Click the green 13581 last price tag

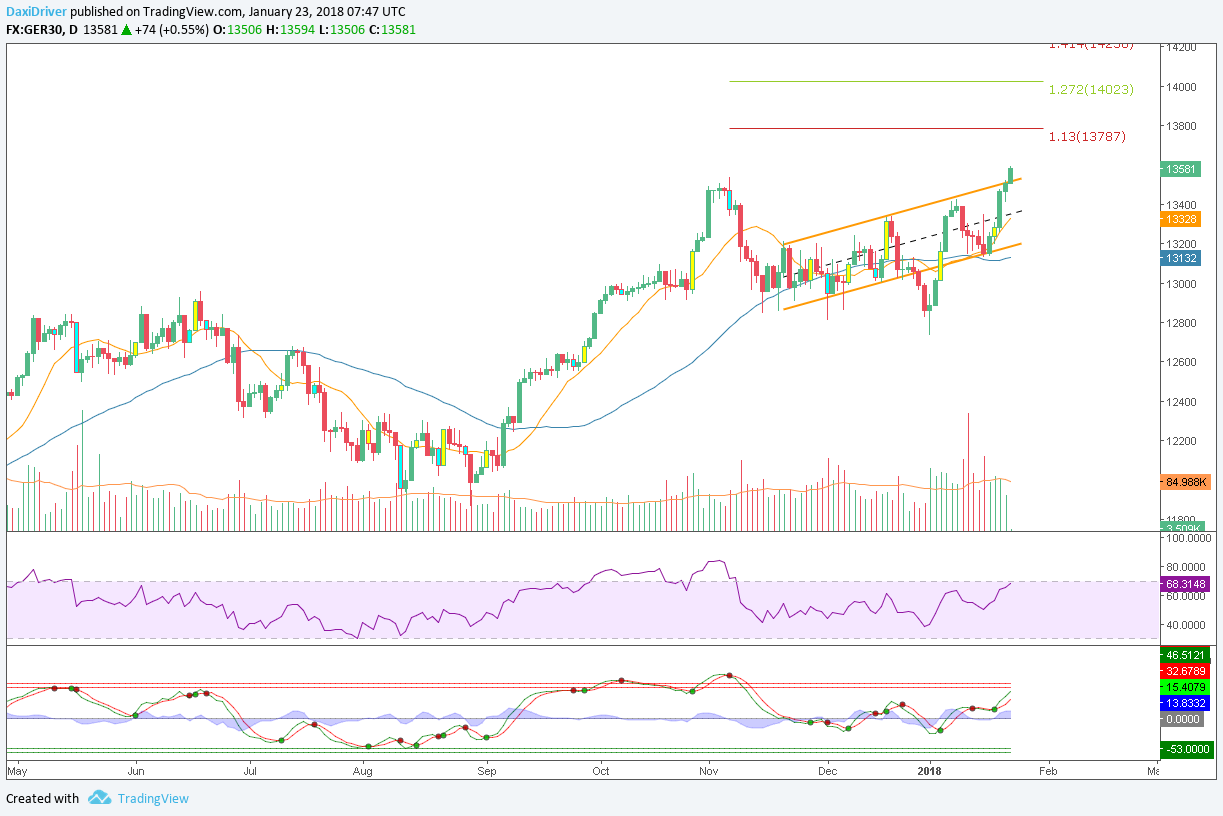pyautogui.click(x=1181, y=169)
